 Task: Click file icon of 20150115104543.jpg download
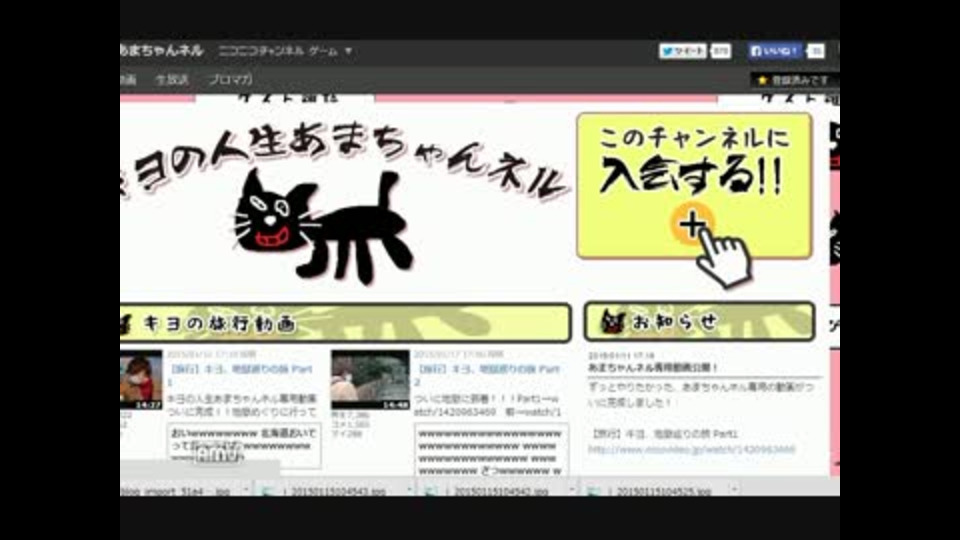[267, 491]
